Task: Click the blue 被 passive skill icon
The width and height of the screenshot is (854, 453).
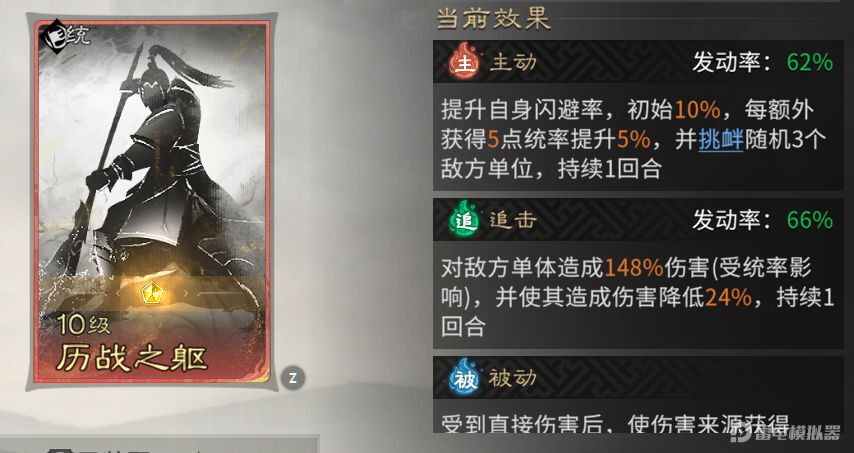Action: pos(464,377)
